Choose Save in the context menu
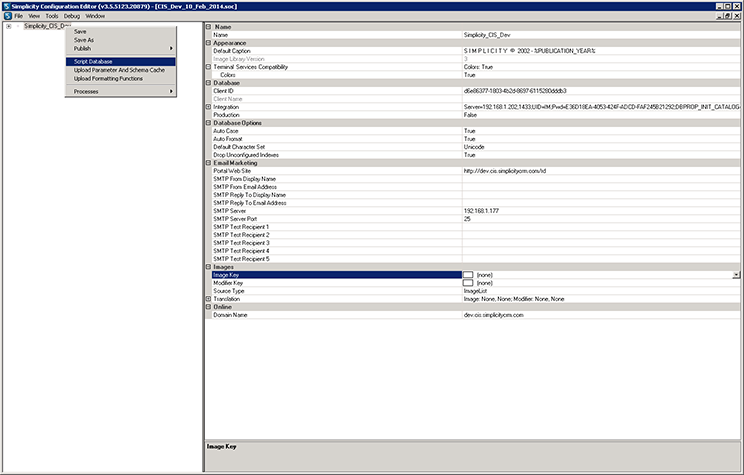The image size is (744, 475). coord(121,32)
